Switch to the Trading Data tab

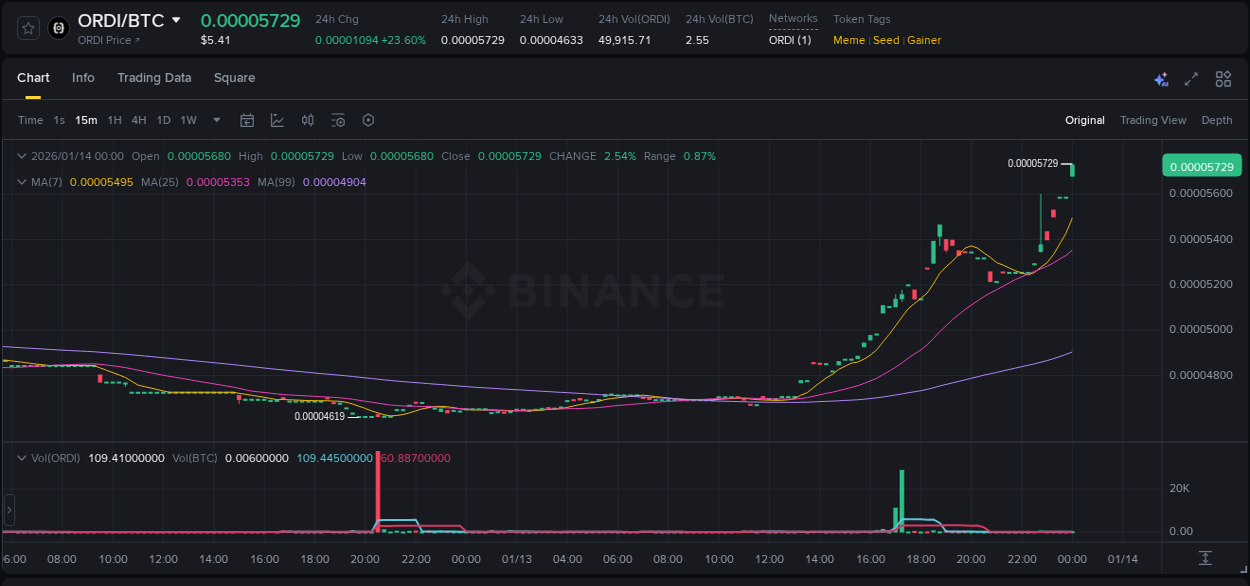[154, 78]
